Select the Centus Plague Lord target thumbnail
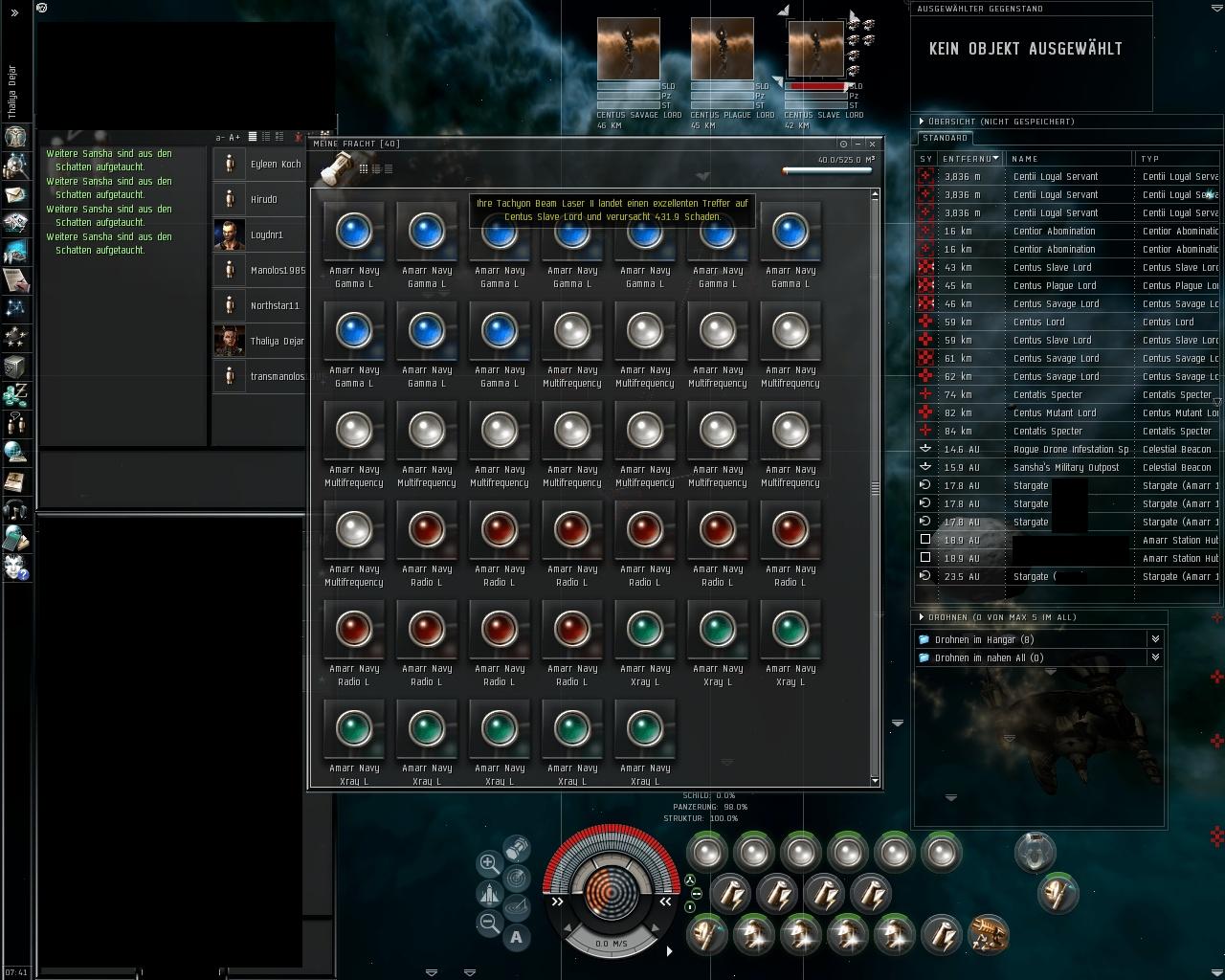 coord(723,49)
